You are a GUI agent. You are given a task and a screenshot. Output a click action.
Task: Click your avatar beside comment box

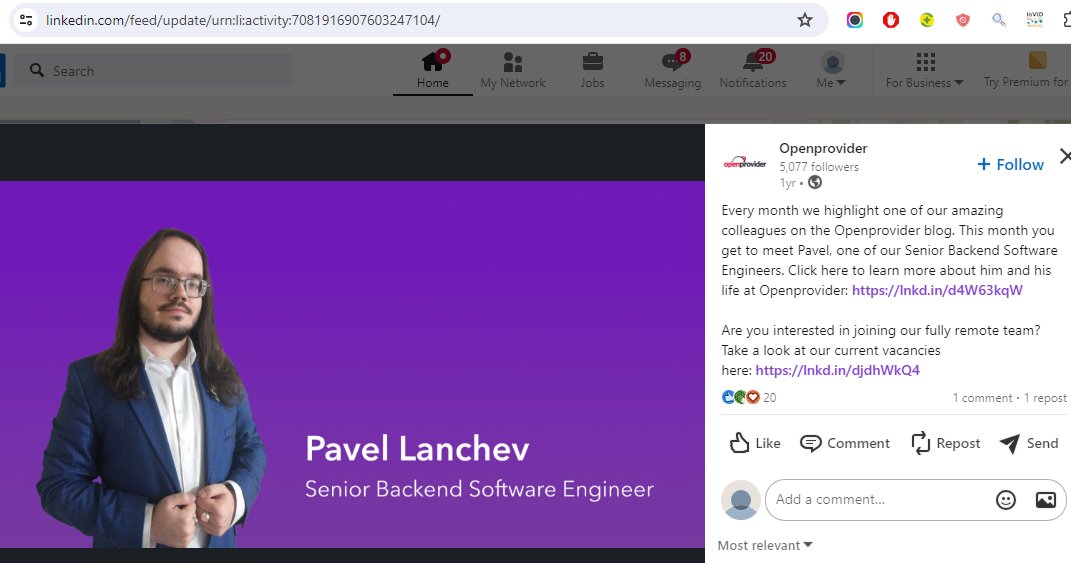pyautogui.click(x=741, y=499)
